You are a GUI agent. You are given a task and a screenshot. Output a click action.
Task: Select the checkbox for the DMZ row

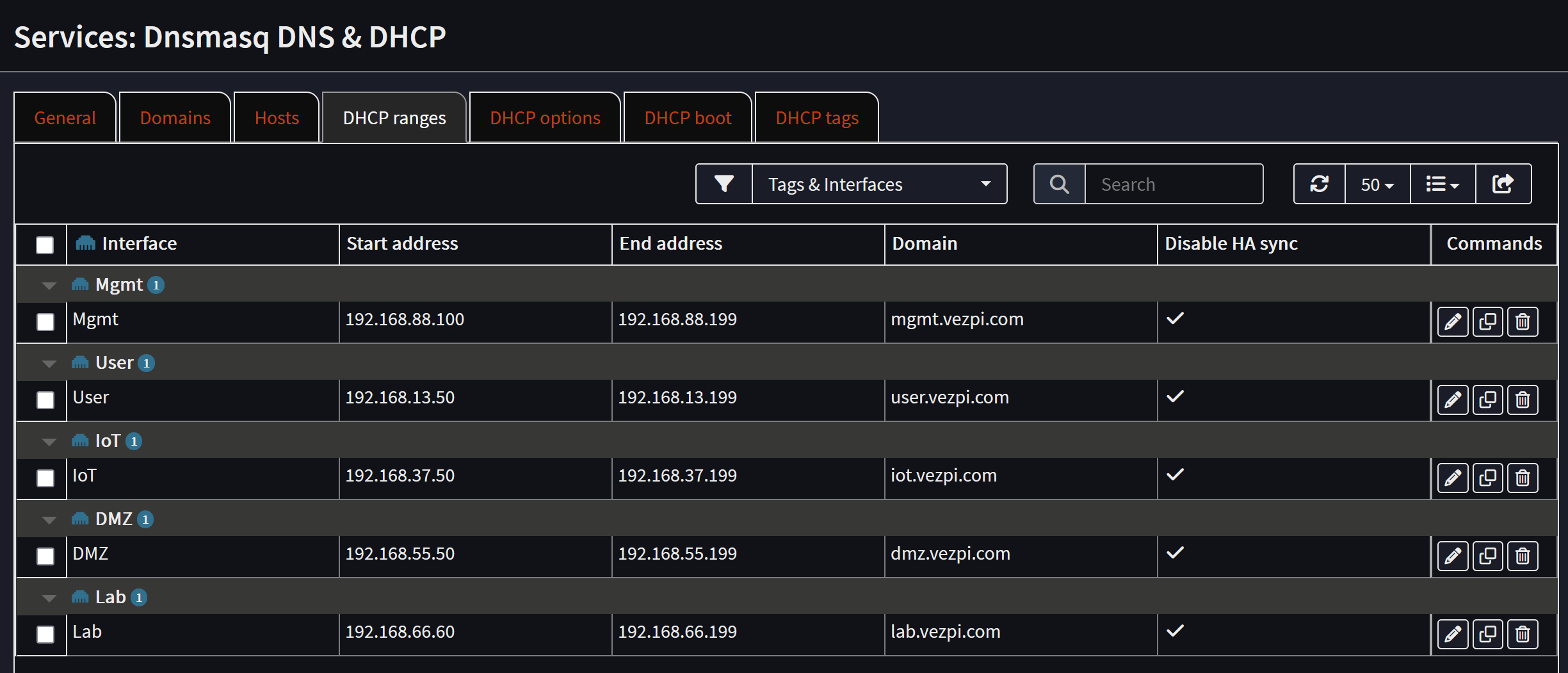pos(44,556)
